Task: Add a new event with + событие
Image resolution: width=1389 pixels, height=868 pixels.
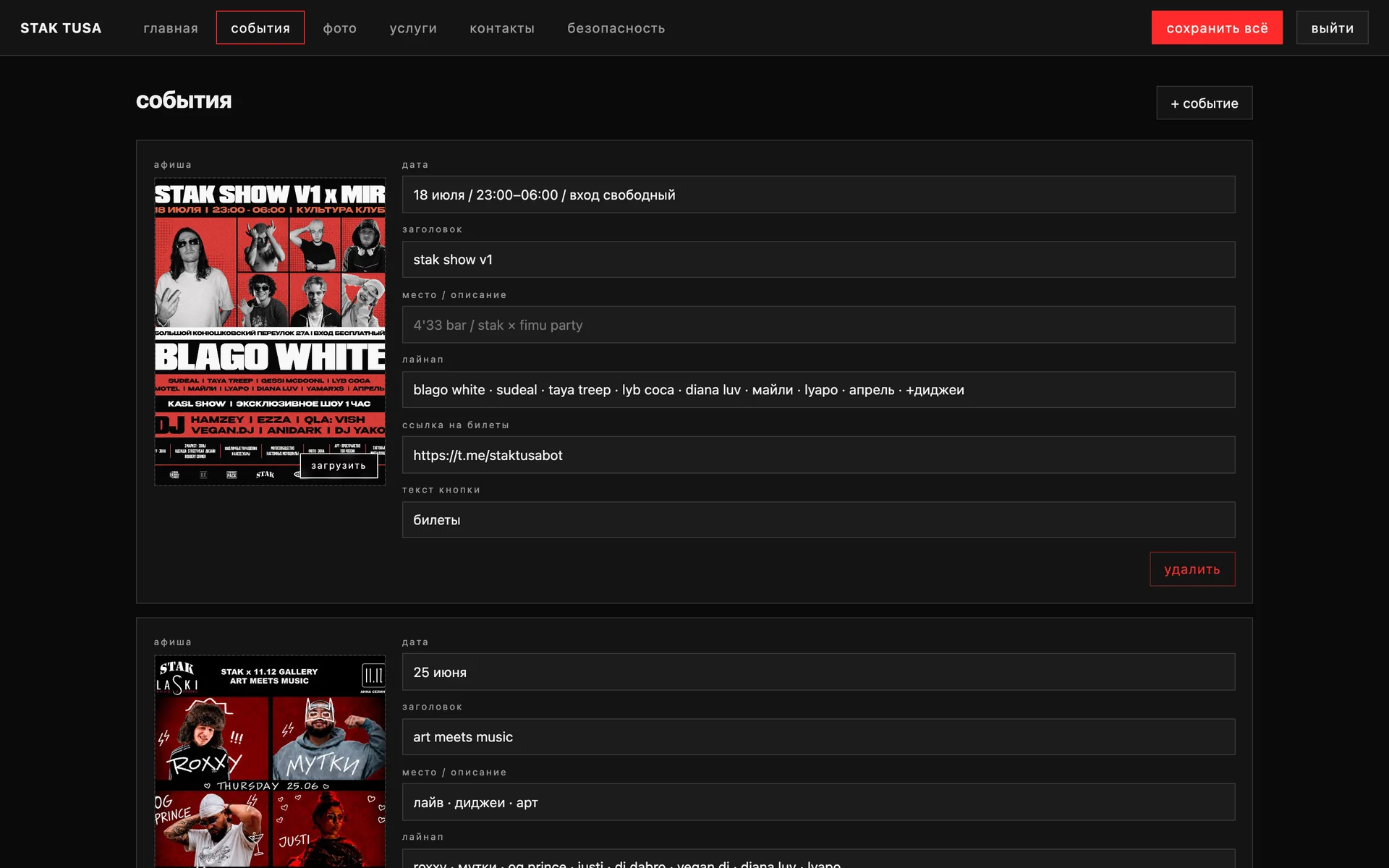Action: pyautogui.click(x=1204, y=103)
